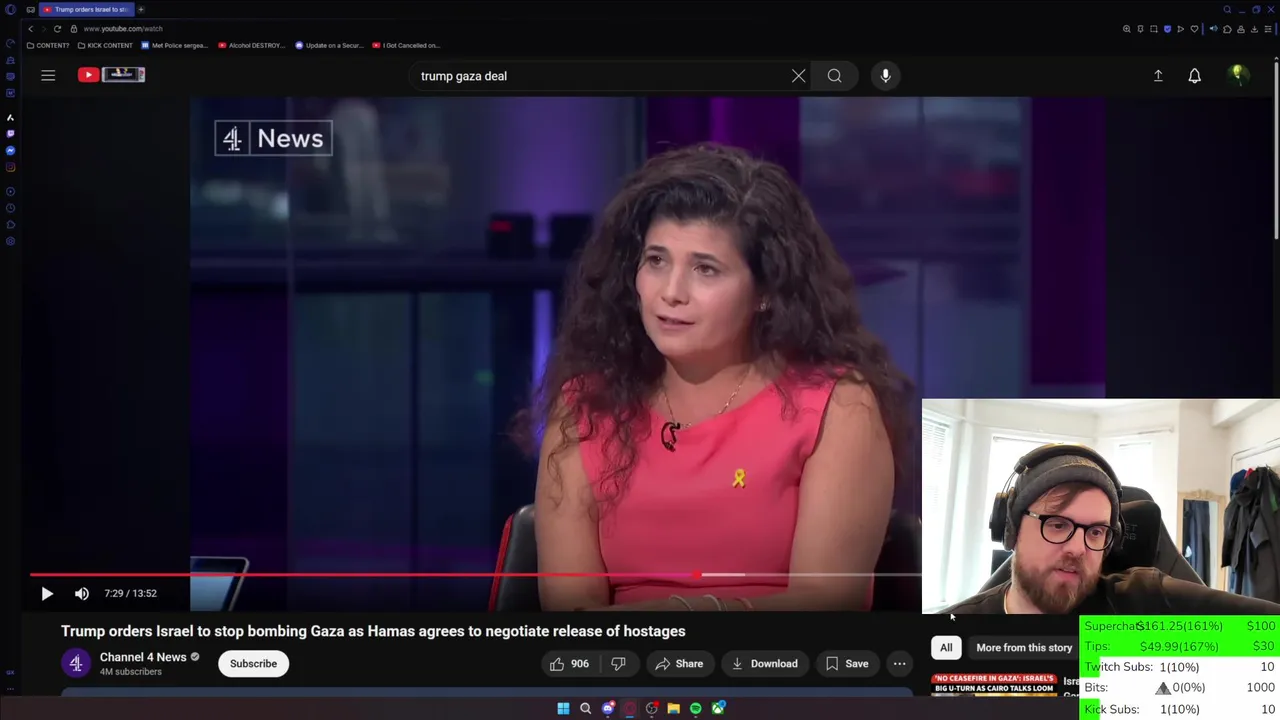Open the Create upload icon
Viewport: 1280px width, 720px height.
click(1158, 76)
